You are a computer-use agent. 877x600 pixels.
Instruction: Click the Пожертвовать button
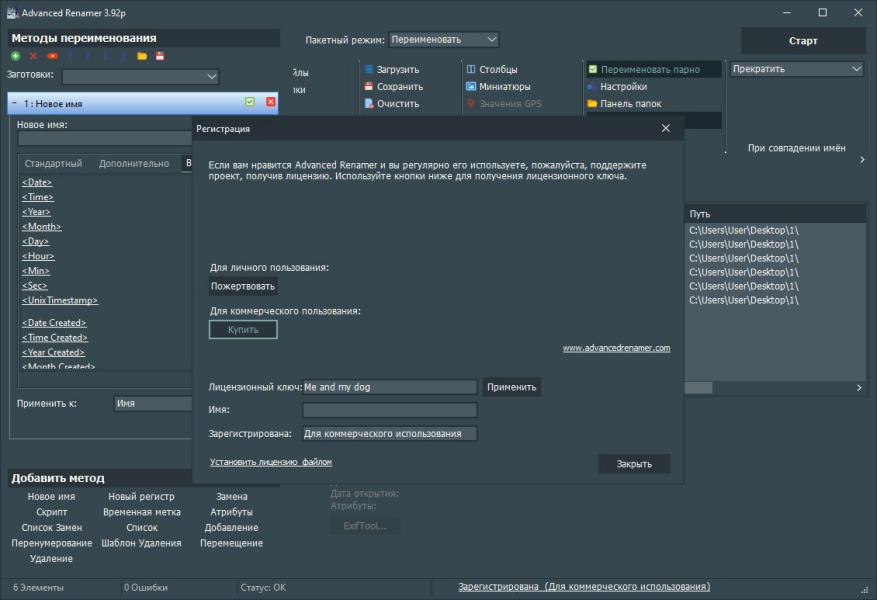[243, 286]
